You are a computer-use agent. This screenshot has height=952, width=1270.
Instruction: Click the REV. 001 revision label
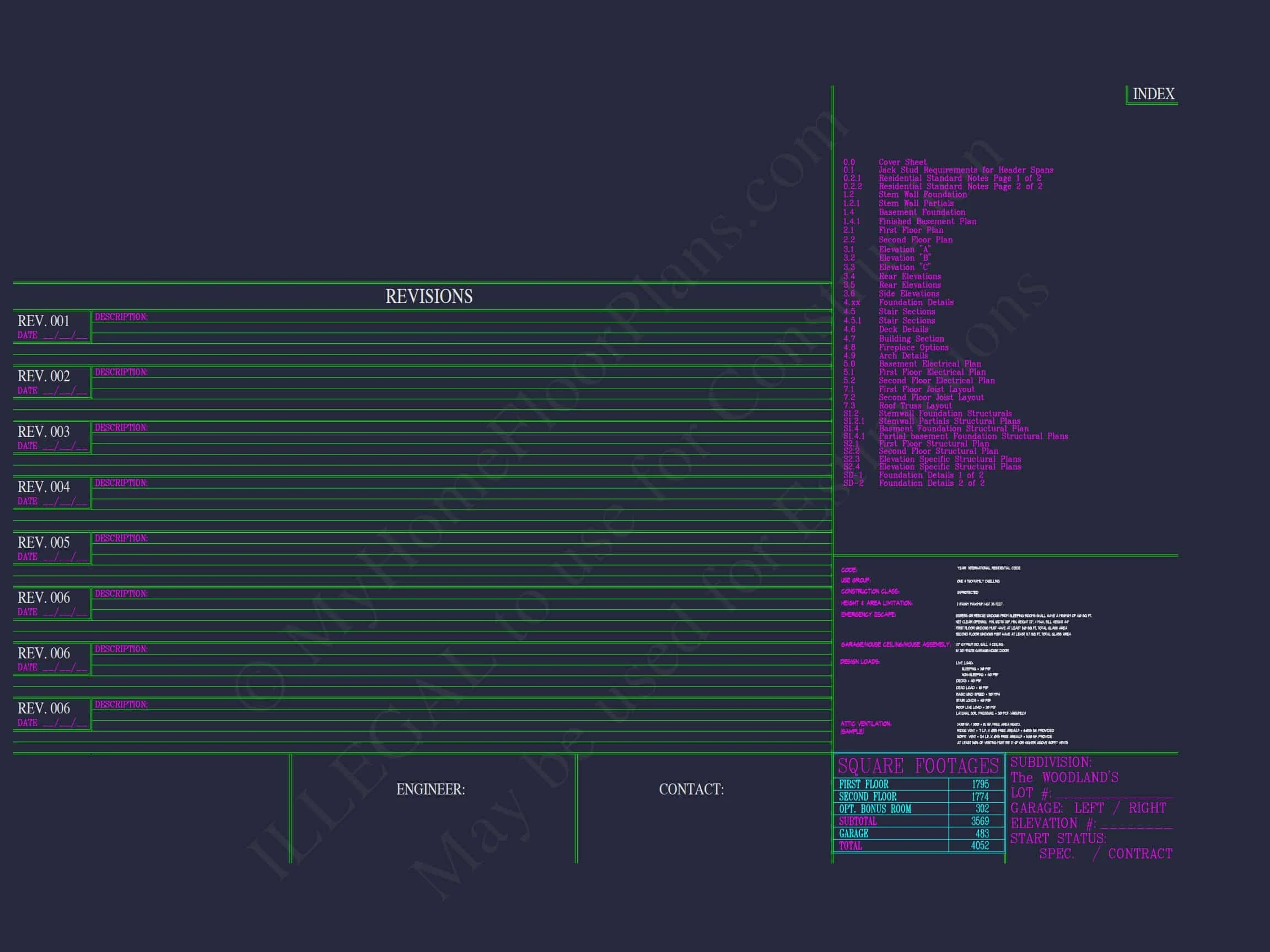pyautogui.click(x=44, y=321)
